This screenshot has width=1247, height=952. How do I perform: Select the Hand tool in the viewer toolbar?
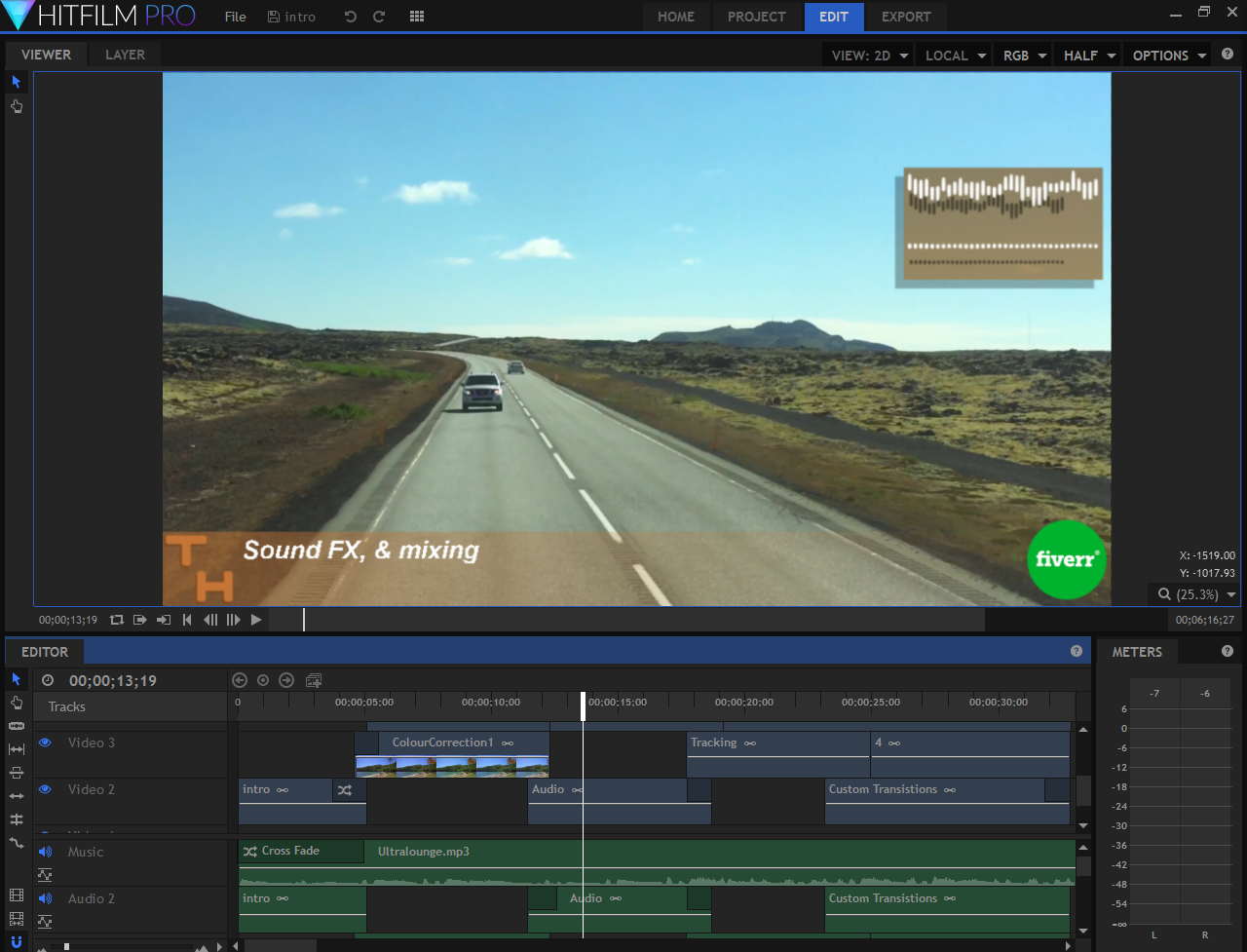click(x=16, y=106)
